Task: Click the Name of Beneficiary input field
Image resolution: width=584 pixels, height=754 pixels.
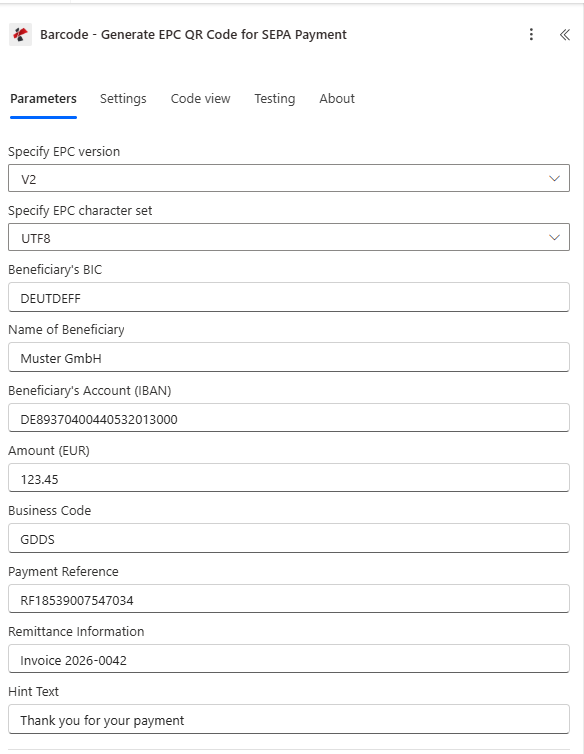Action: tap(289, 357)
